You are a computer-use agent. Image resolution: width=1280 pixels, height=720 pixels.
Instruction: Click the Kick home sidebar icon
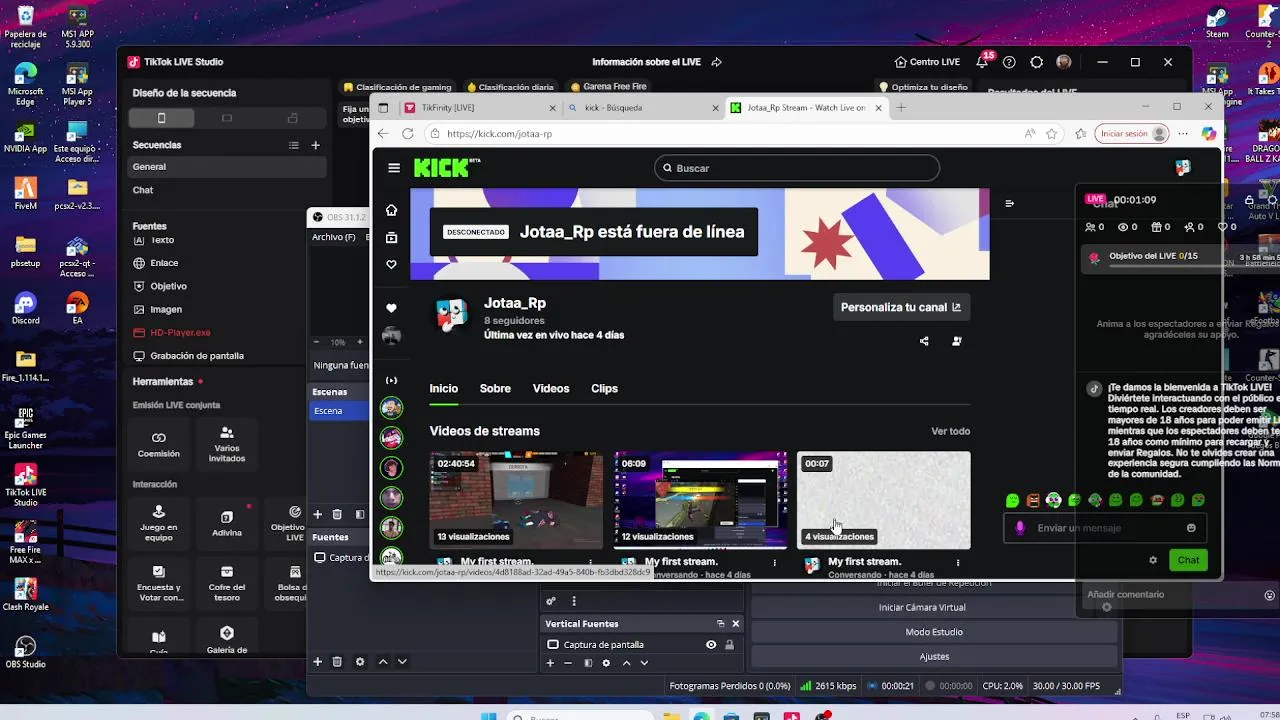click(x=391, y=210)
